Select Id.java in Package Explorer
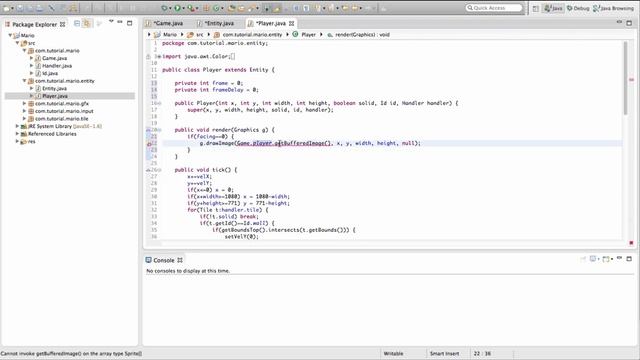This screenshot has width=640, height=360. tap(50, 73)
